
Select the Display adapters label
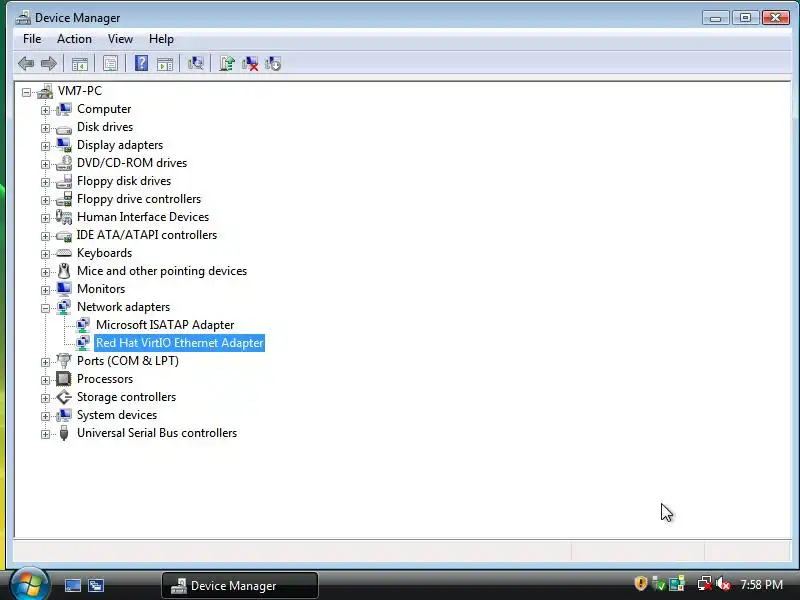pos(120,145)
